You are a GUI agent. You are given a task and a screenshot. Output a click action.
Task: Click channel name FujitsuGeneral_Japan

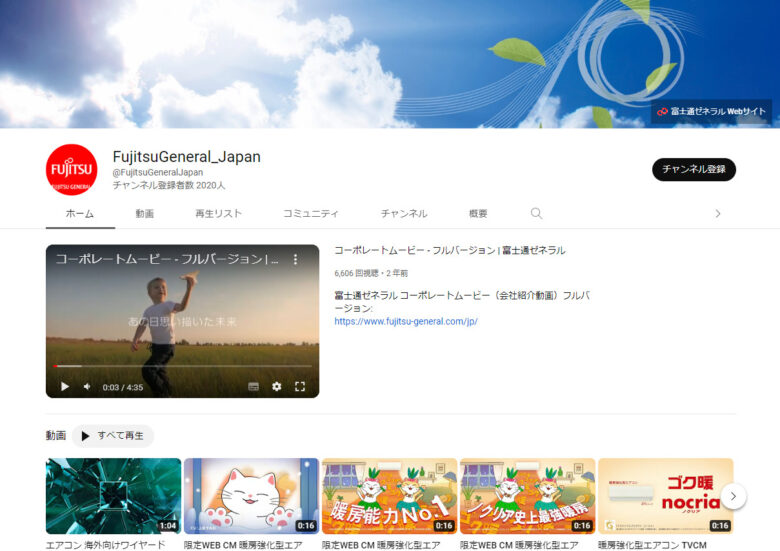[187, 157]
